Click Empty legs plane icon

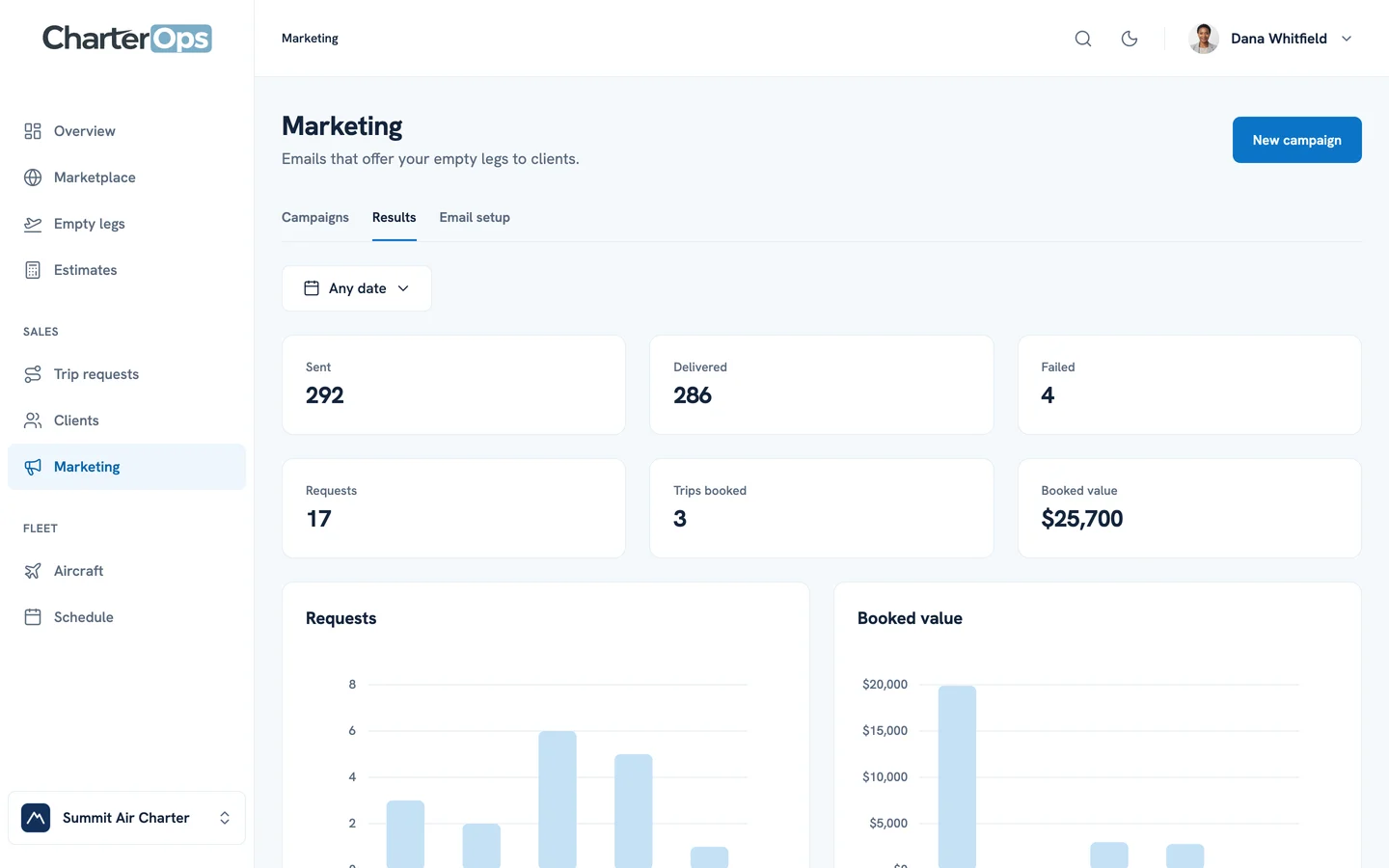[x=33, y=224]
